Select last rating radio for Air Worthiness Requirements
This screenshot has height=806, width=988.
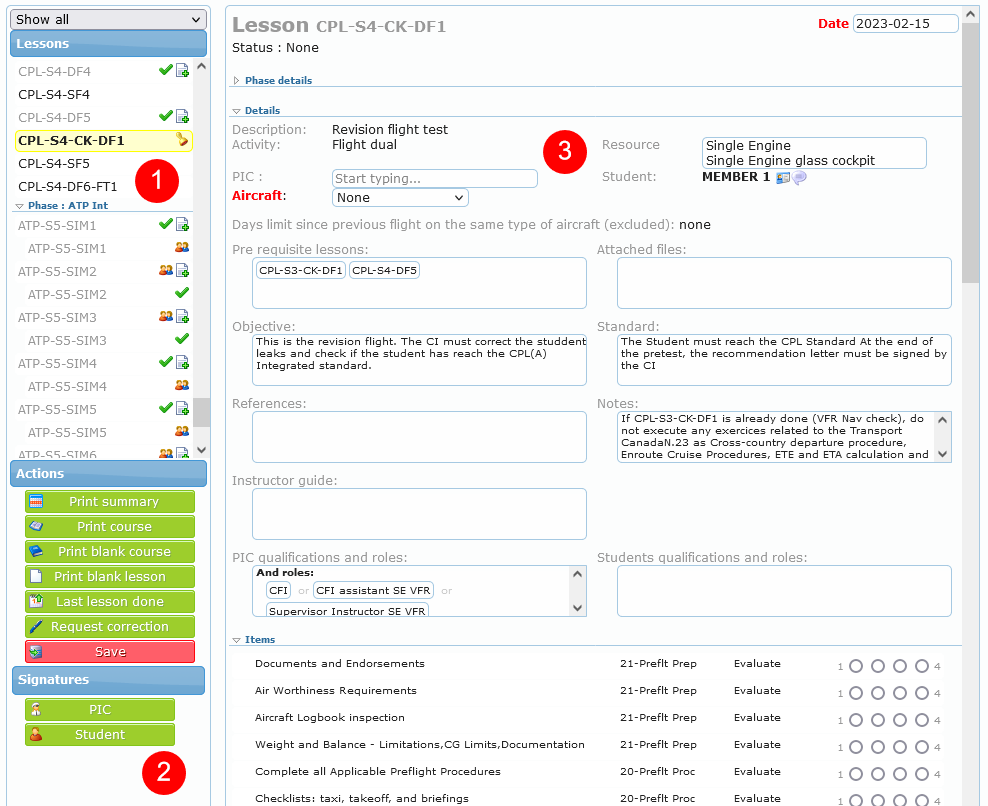pyautogui.click(x=922, y=693)
